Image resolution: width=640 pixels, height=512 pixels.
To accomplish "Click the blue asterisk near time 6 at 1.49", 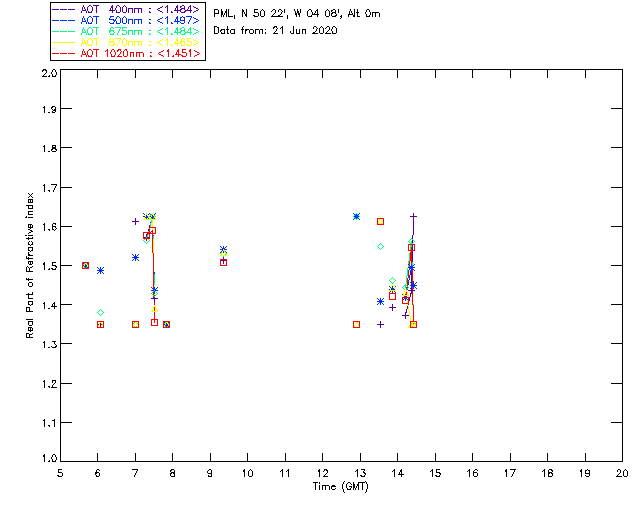I will pos(100,271).
